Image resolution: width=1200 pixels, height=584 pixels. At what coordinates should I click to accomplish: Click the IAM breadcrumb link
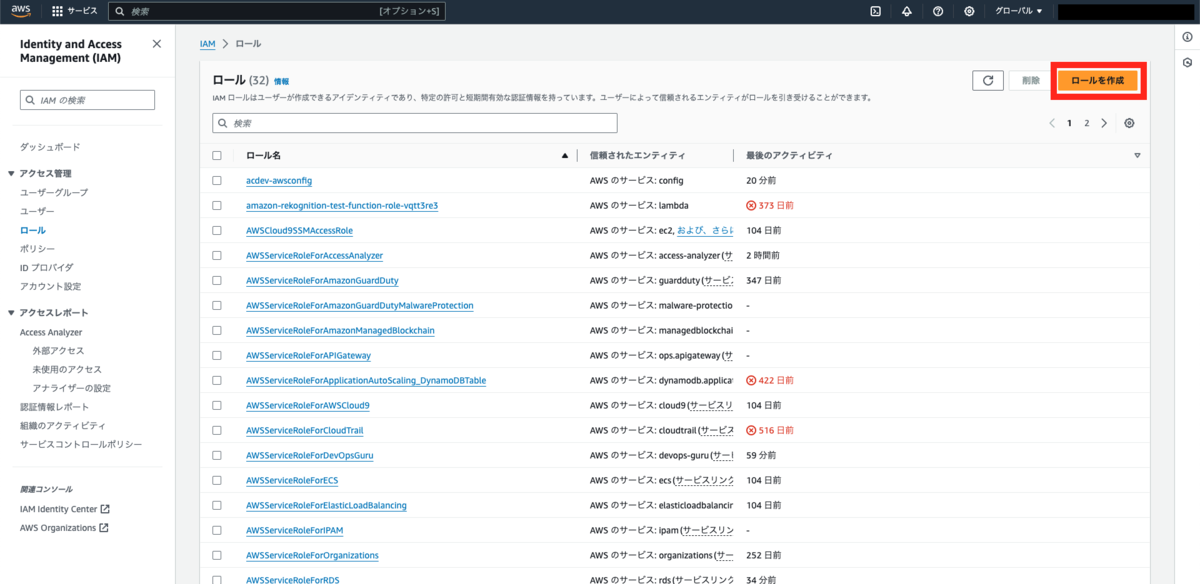tap(208, 44)
